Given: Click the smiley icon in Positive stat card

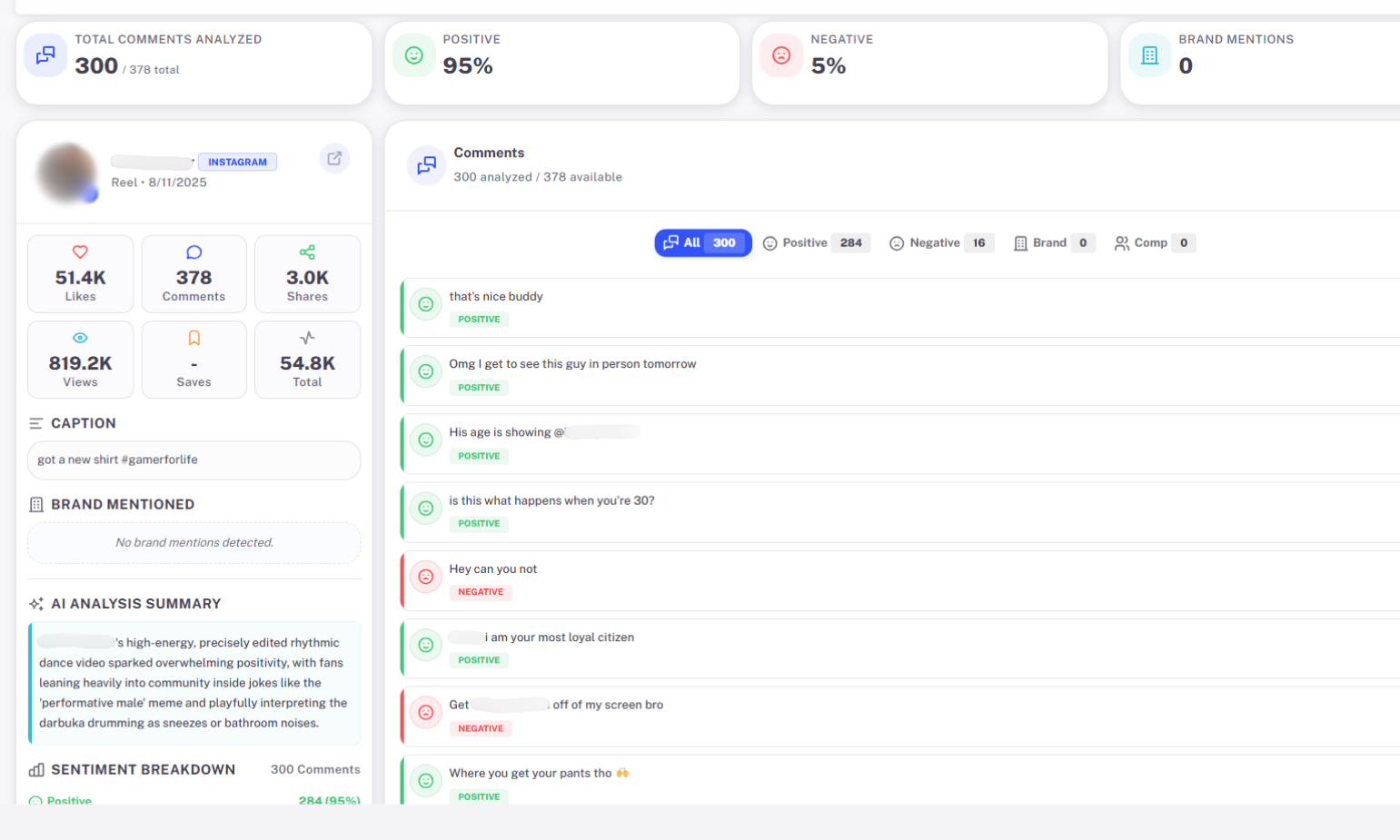Looking at the screenshot, I should pos(414,55).
